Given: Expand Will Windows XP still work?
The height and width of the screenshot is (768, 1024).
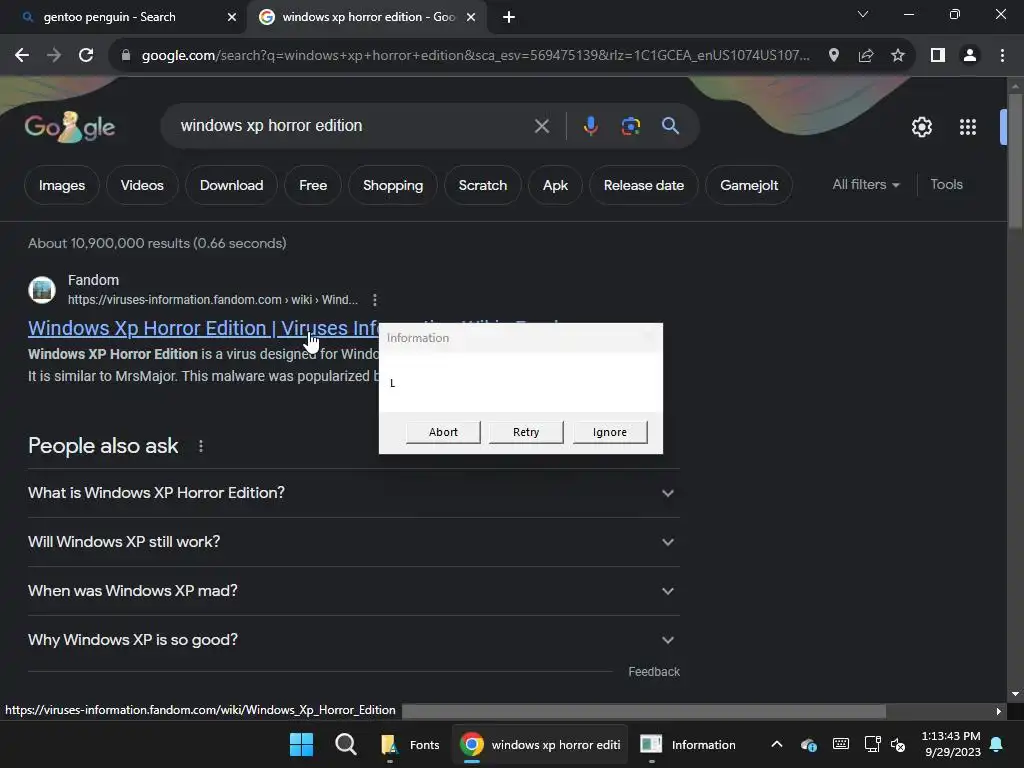Looking at the screenshot, I should pos(353,542).
